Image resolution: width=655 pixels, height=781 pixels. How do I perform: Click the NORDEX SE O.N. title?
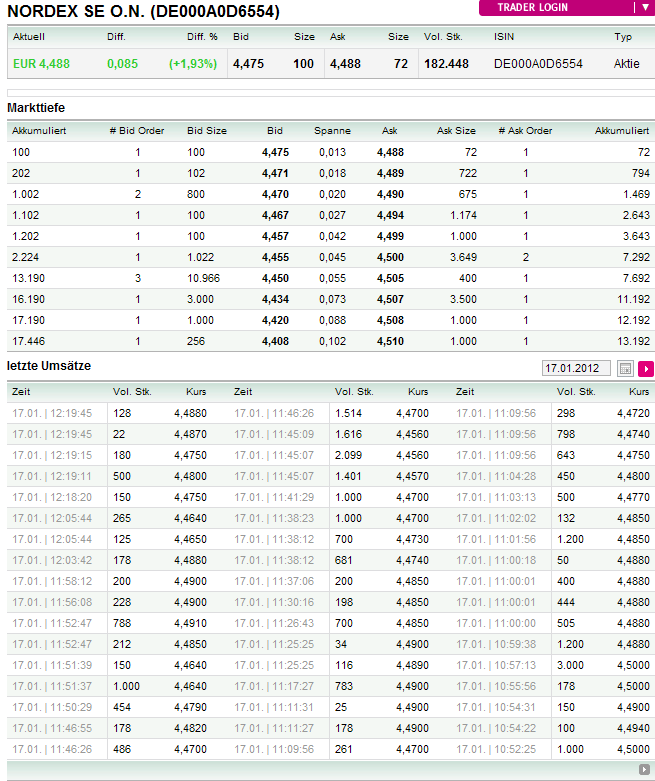(x=144, y=12)
